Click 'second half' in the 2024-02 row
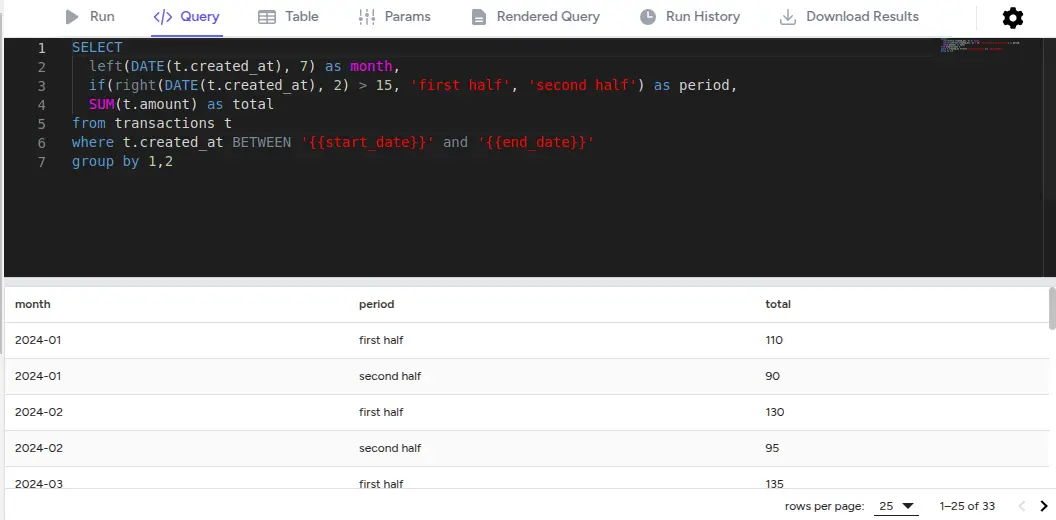 click(x=390, y=448)
